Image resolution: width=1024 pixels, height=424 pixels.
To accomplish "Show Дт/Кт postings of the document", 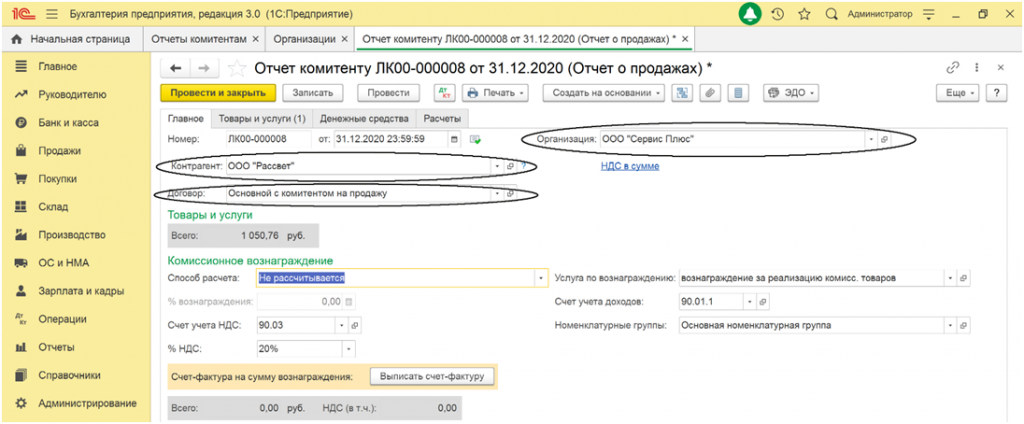I will (x=443, y=93).
